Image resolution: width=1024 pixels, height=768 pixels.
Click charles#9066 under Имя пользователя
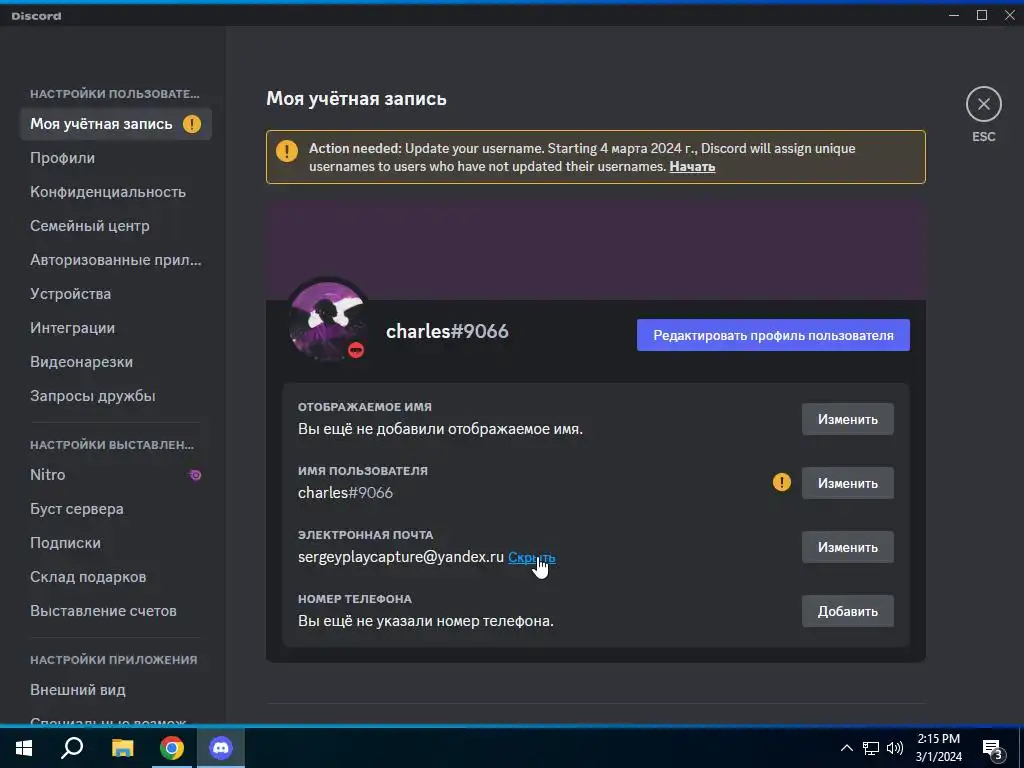point(345,492)
